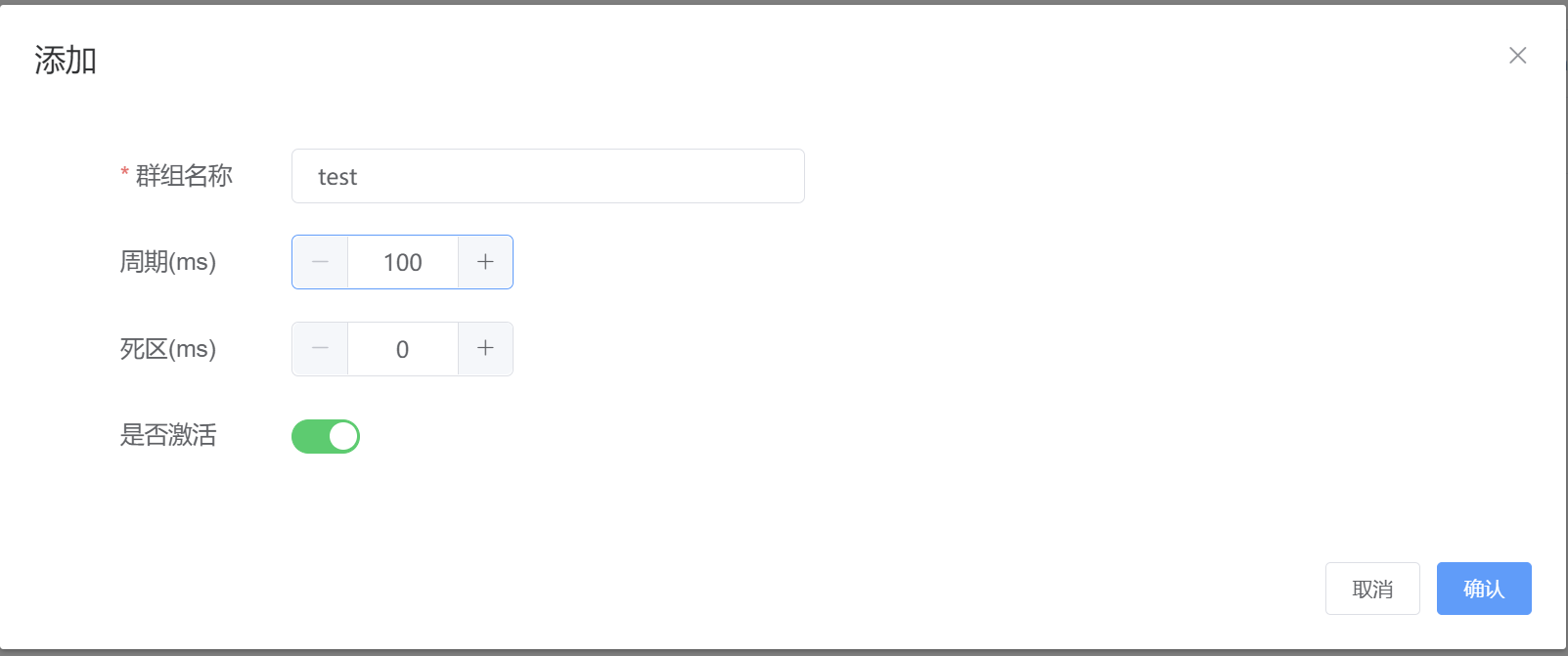Confirm with the blue 确认 button

coord(1484,589)
